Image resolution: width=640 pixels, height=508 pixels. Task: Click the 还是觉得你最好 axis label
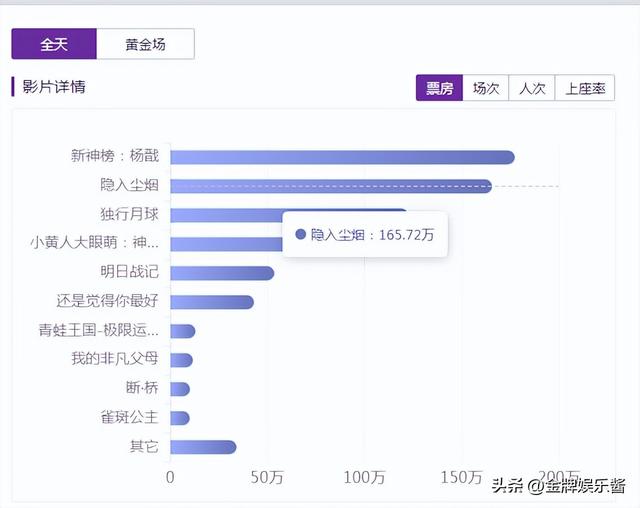click(x=107, y=301)
